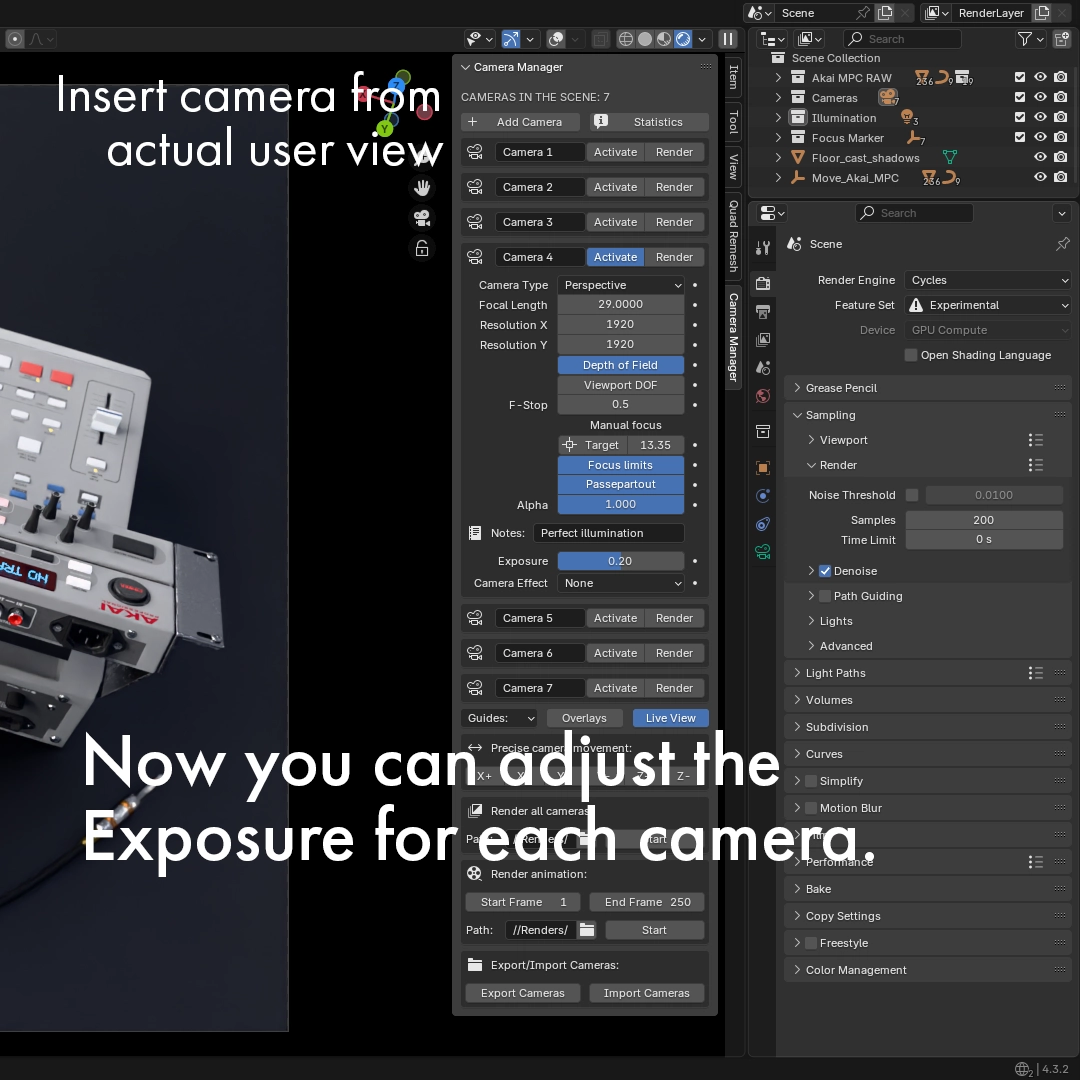Switch to the Item sidebar tab
Screen dimensions: 1080x1080
click(x=734, y=76)
